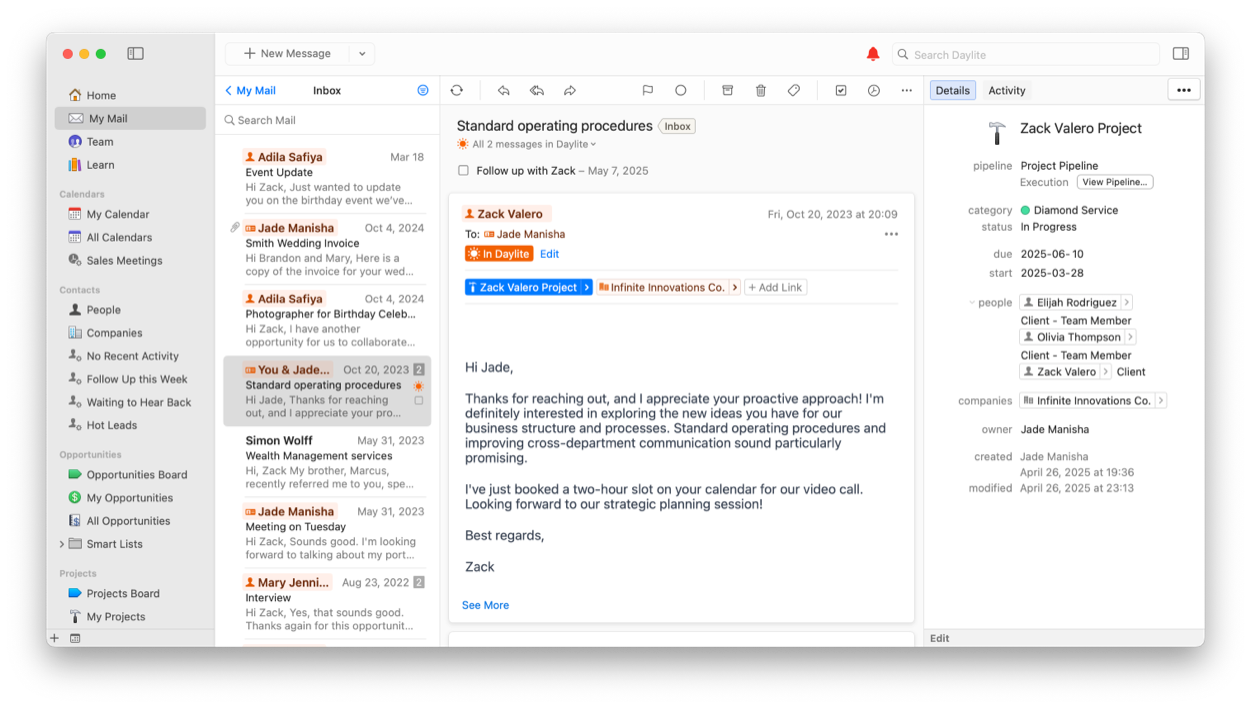Toggle the right details sidebar panel

click(x=1181, y=54)
